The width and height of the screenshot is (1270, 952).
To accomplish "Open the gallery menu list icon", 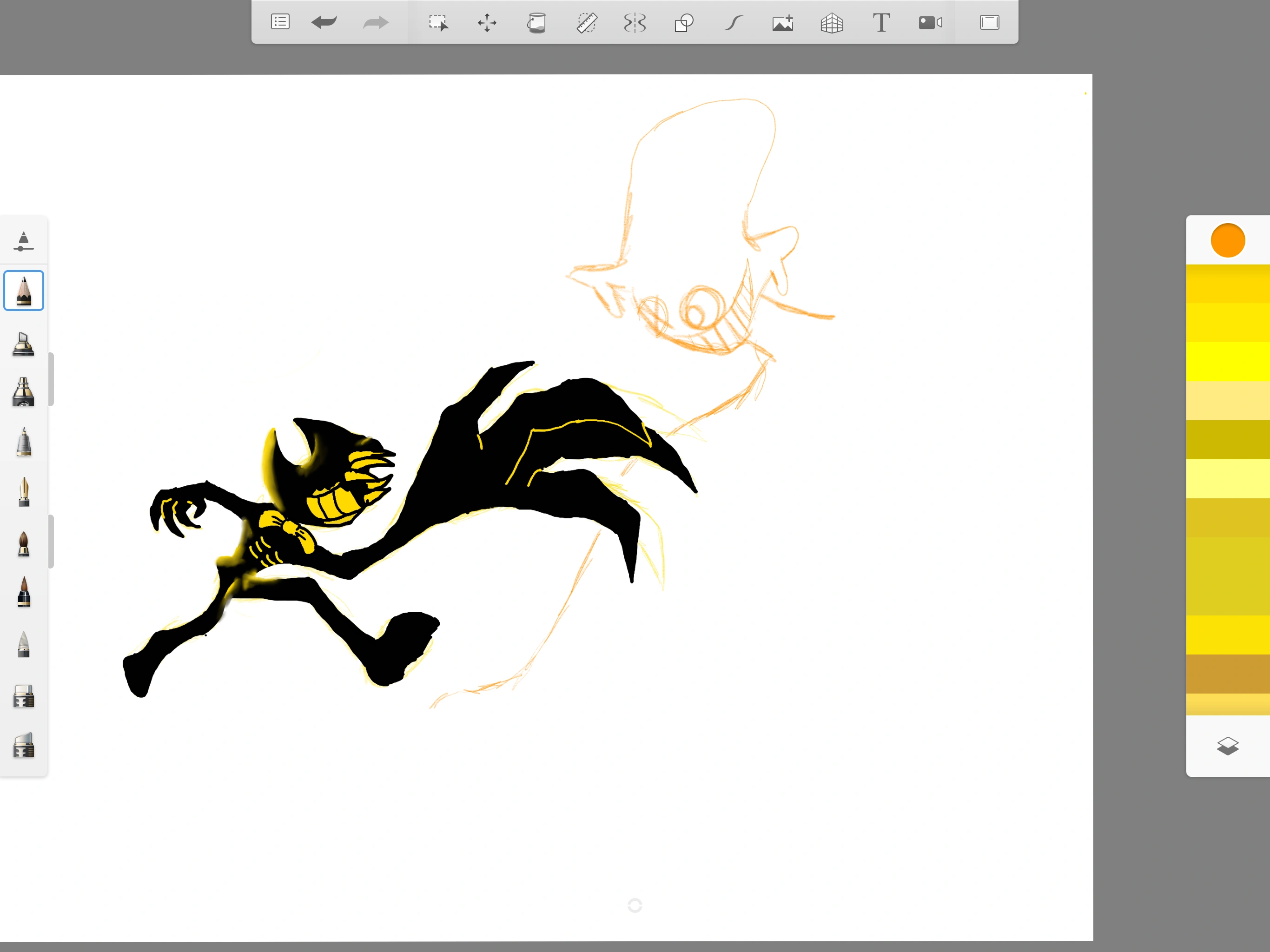I will [279, 22].
